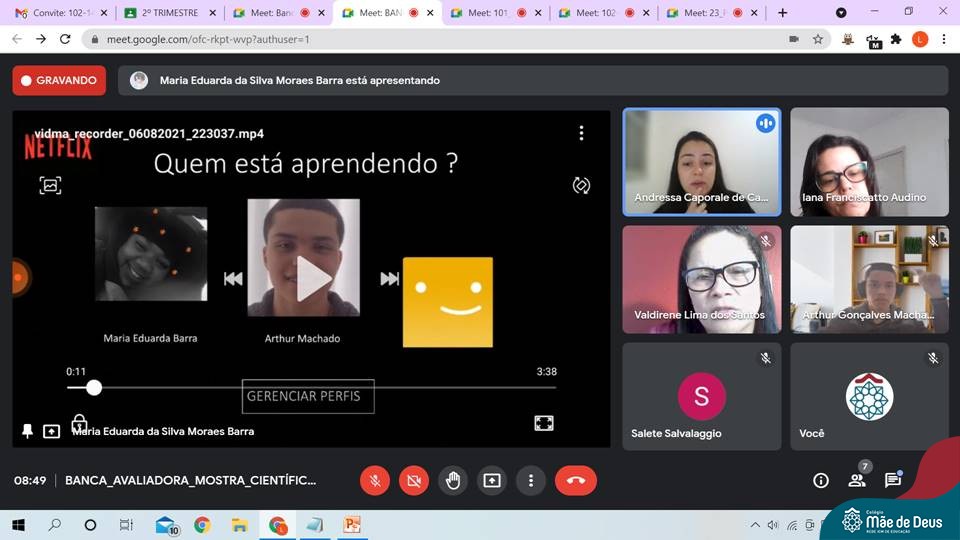The image size is (960, 540).
Task: Open the present screen option
Action: click(x=491, y=481)
